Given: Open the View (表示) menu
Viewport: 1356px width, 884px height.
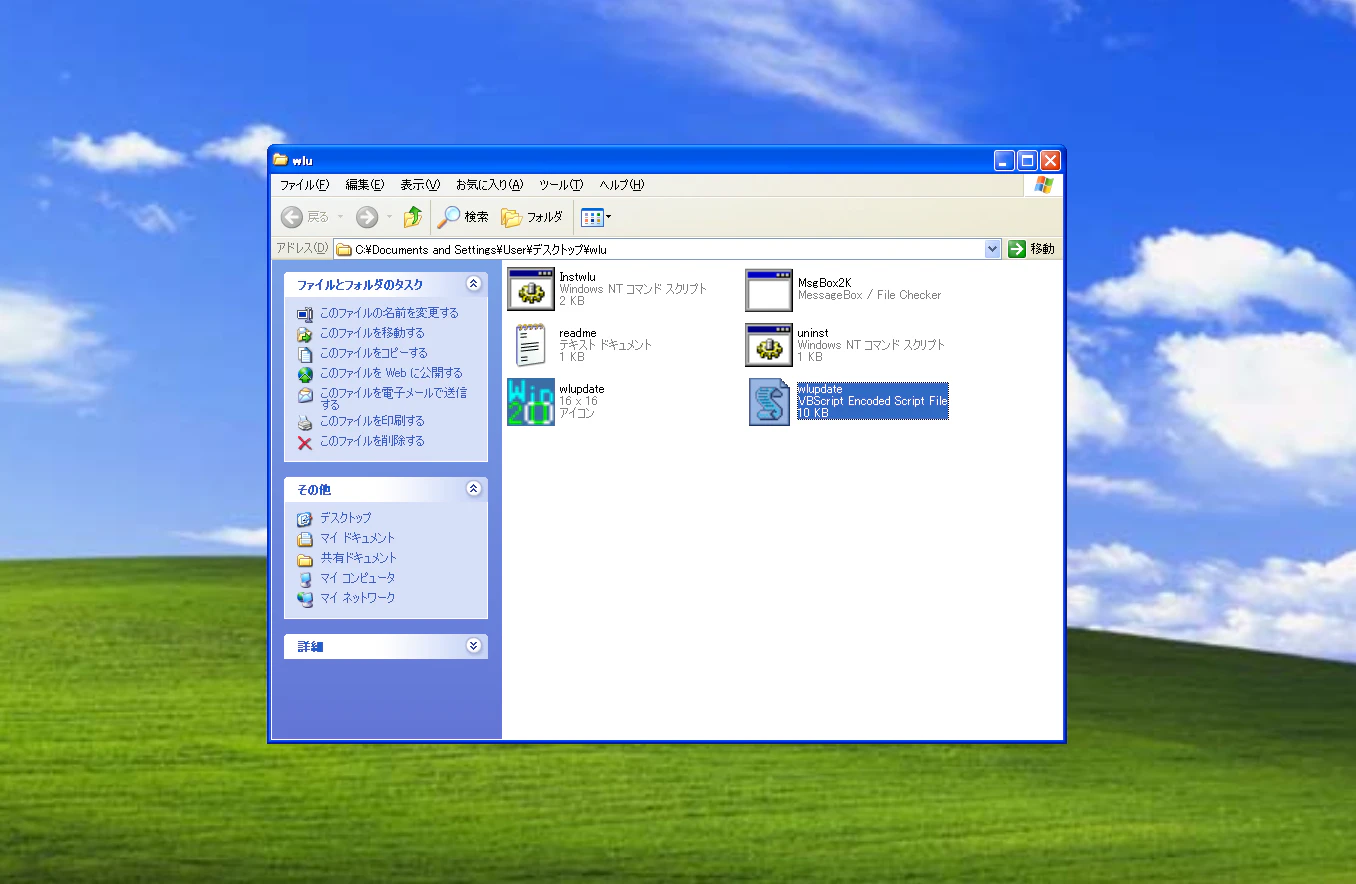Looking at the screenshot, I should [420, 185].
